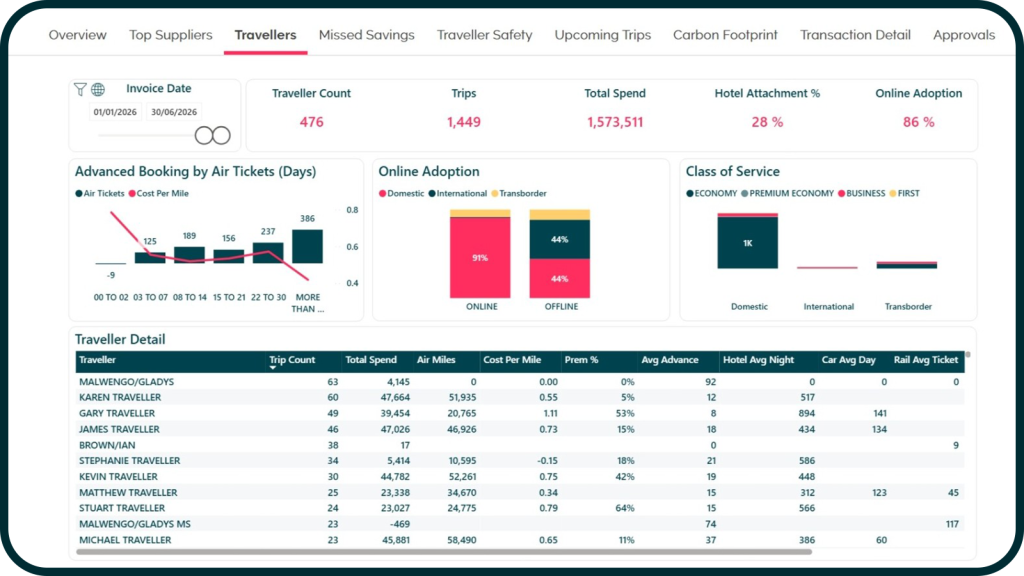Click the 237 bar for 22 TO 30
The height and width of the screenshot is (576, 1024).
pos(268,253)
